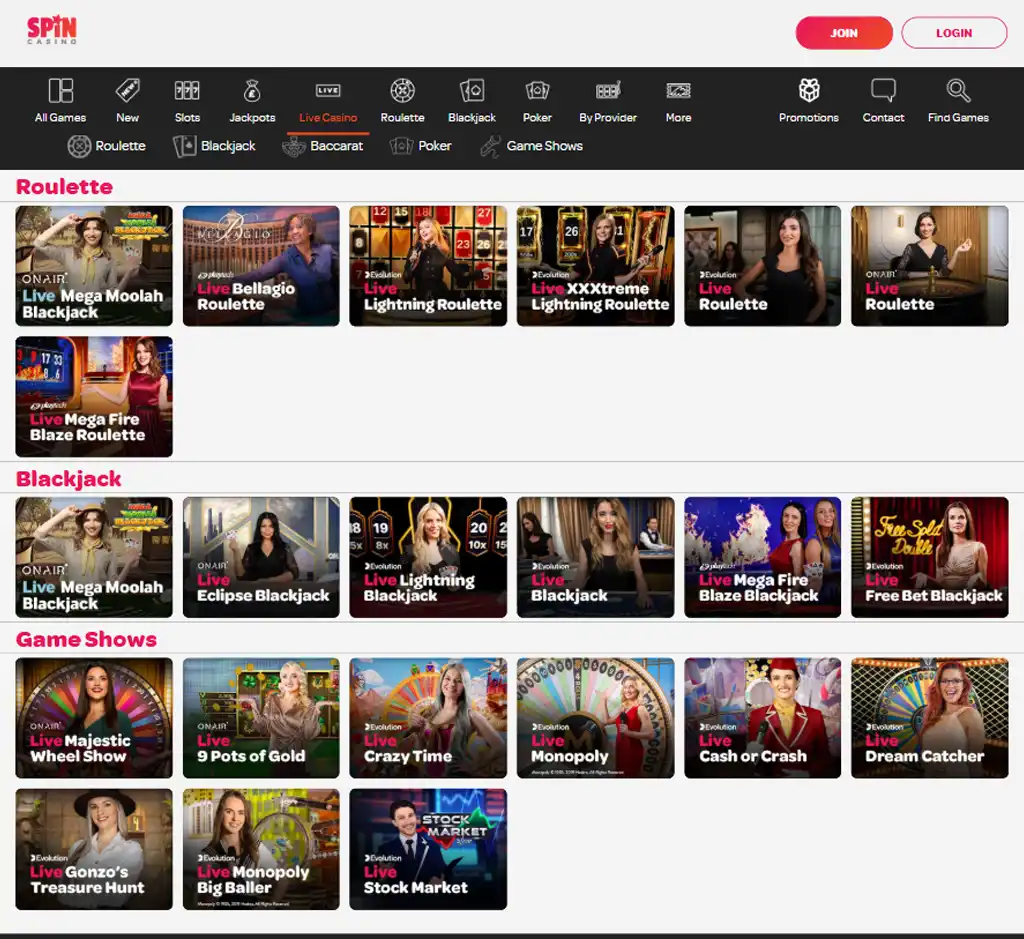
Task: Select the Baccarat sub-category tab
Action: tap(323, 146)
